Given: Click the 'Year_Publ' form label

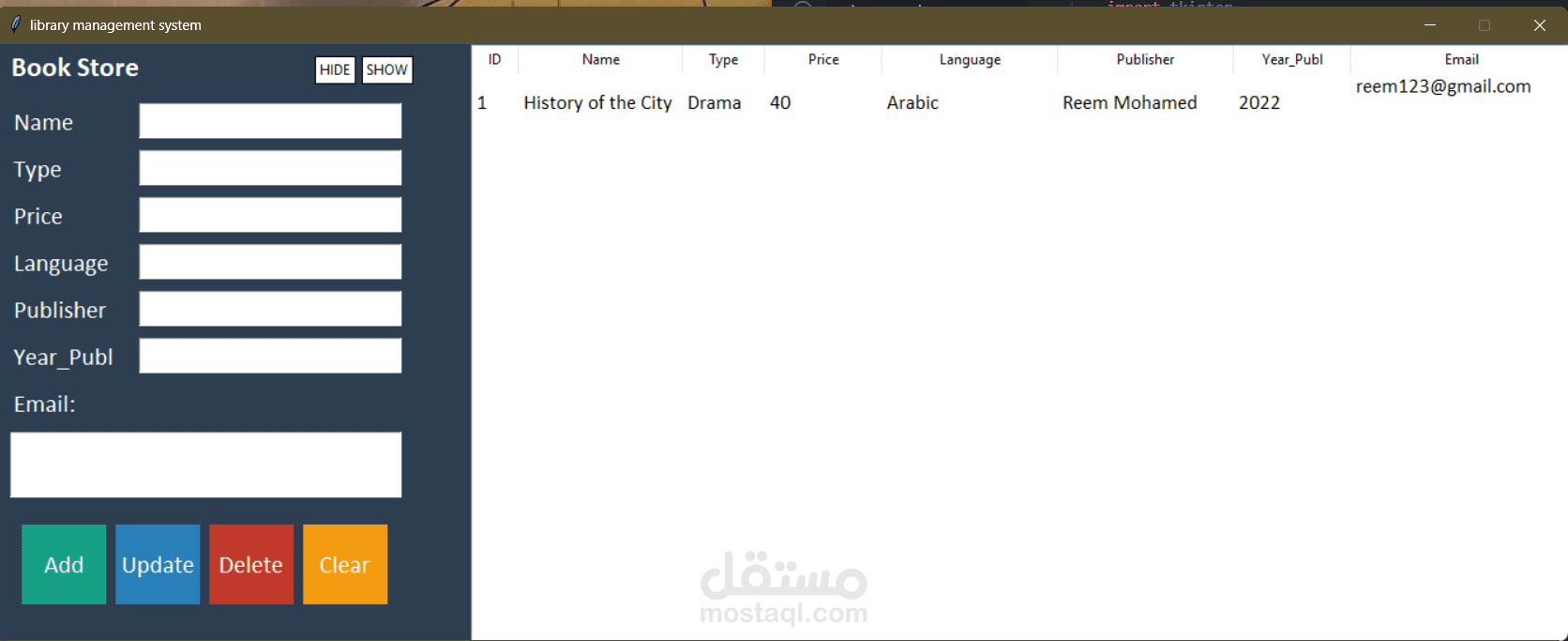Looking at the screenshot, I should (x=63, y=357).
